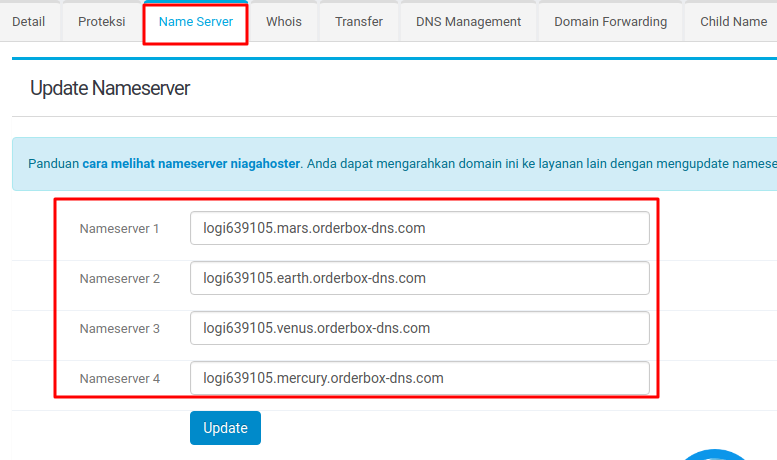This screenshot has width=777, height=460.
Task: Switch to the Proteksi tab
Action: pyautogui.click(x=102, y=22)
